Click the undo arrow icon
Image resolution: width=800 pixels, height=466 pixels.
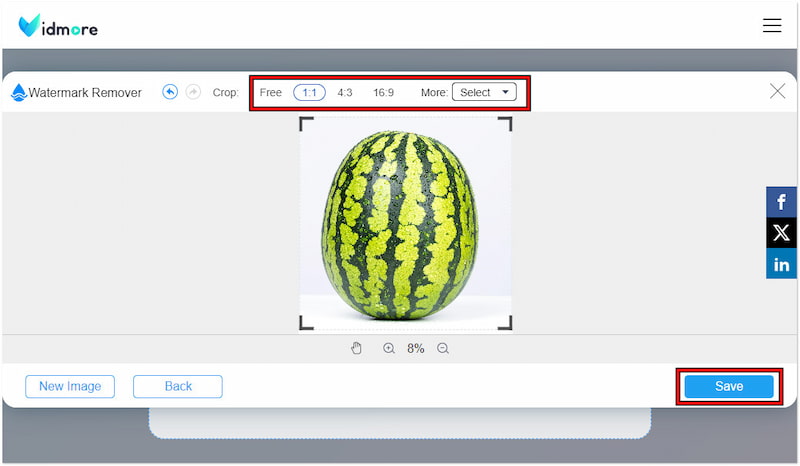170,92
